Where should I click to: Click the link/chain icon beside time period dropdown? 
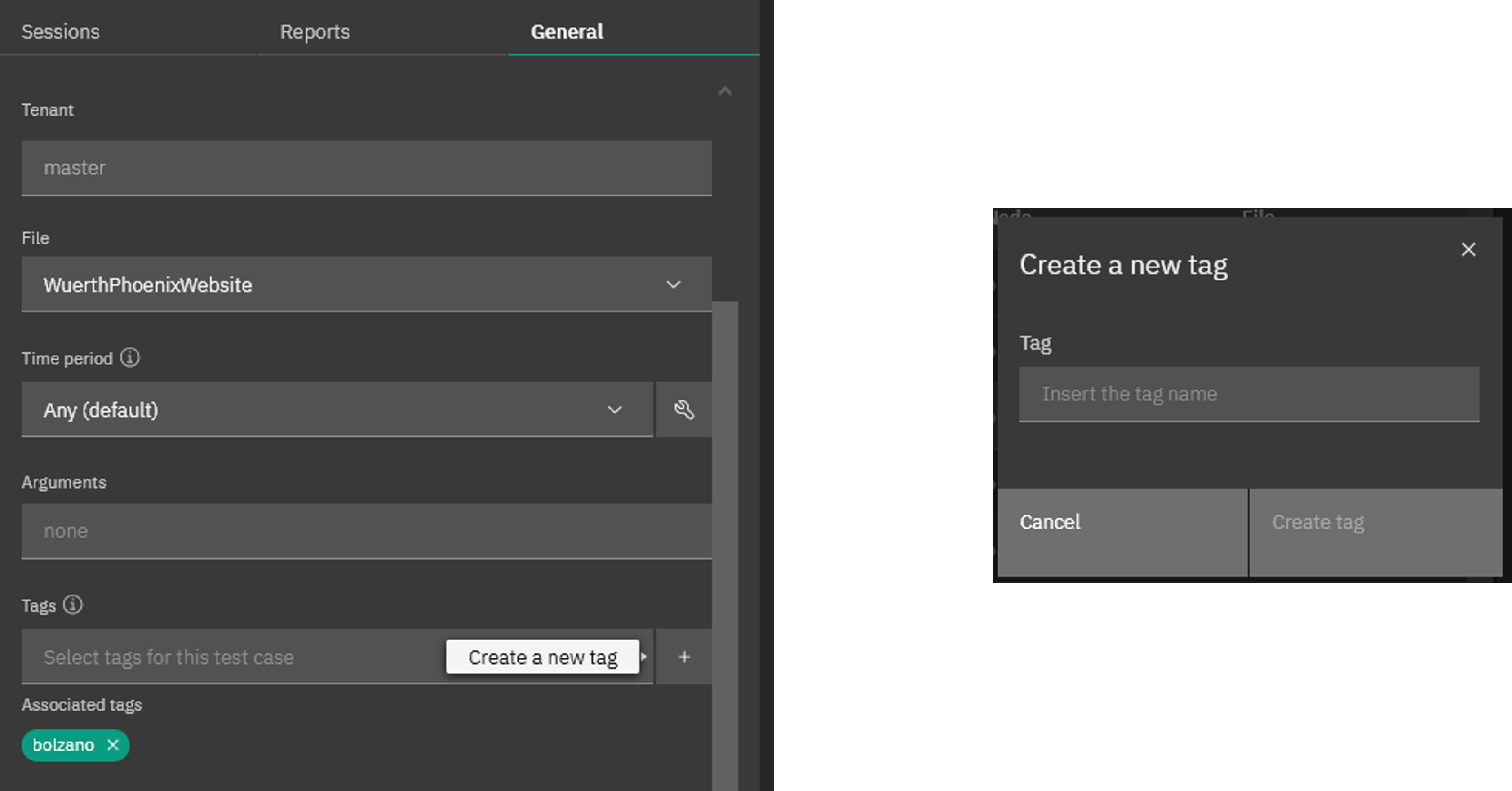684,410
